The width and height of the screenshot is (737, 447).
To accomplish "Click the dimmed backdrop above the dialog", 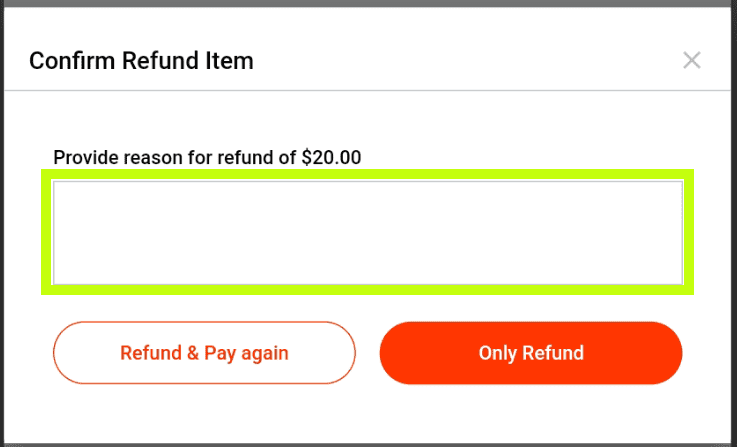I will [368, 3].
